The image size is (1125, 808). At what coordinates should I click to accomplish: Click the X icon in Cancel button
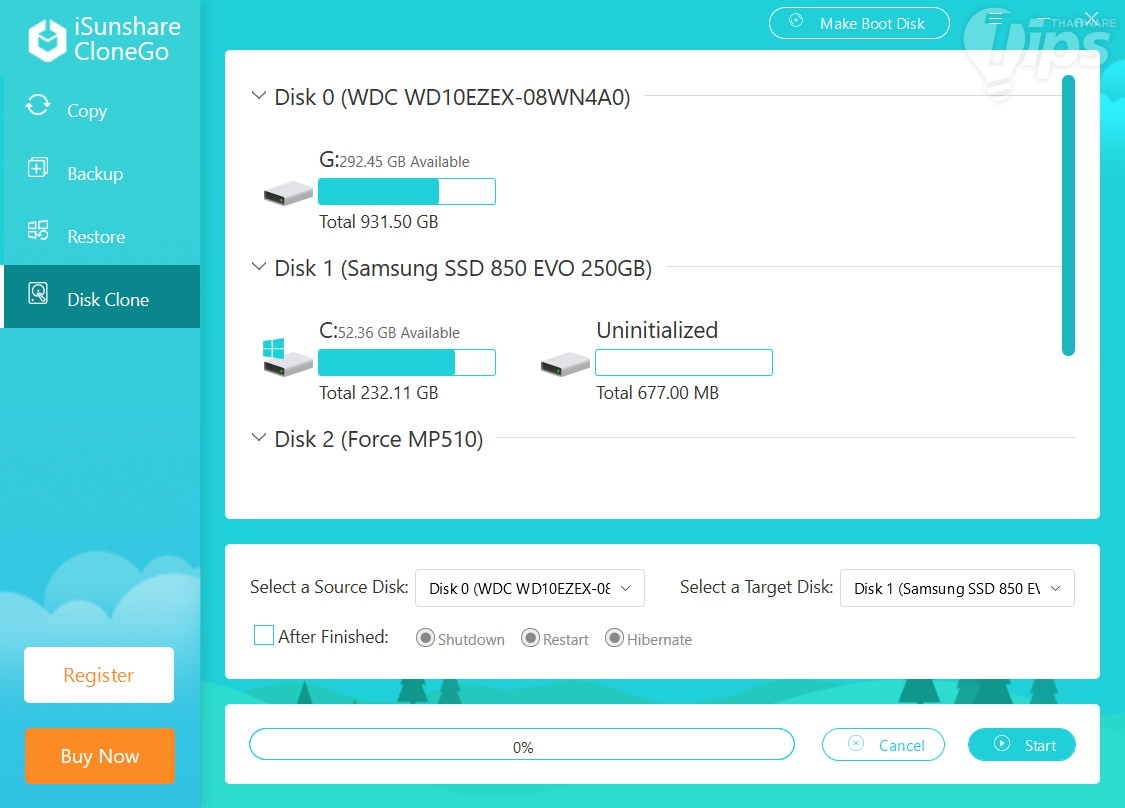[x=855, y=743]
